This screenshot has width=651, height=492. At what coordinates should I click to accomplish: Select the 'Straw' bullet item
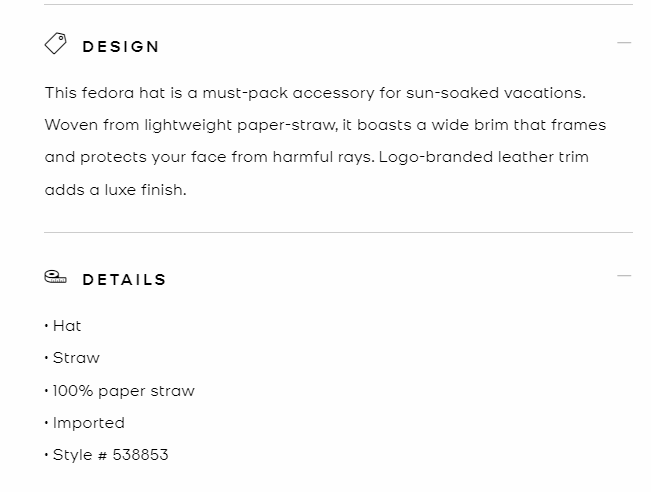point(76,358)
